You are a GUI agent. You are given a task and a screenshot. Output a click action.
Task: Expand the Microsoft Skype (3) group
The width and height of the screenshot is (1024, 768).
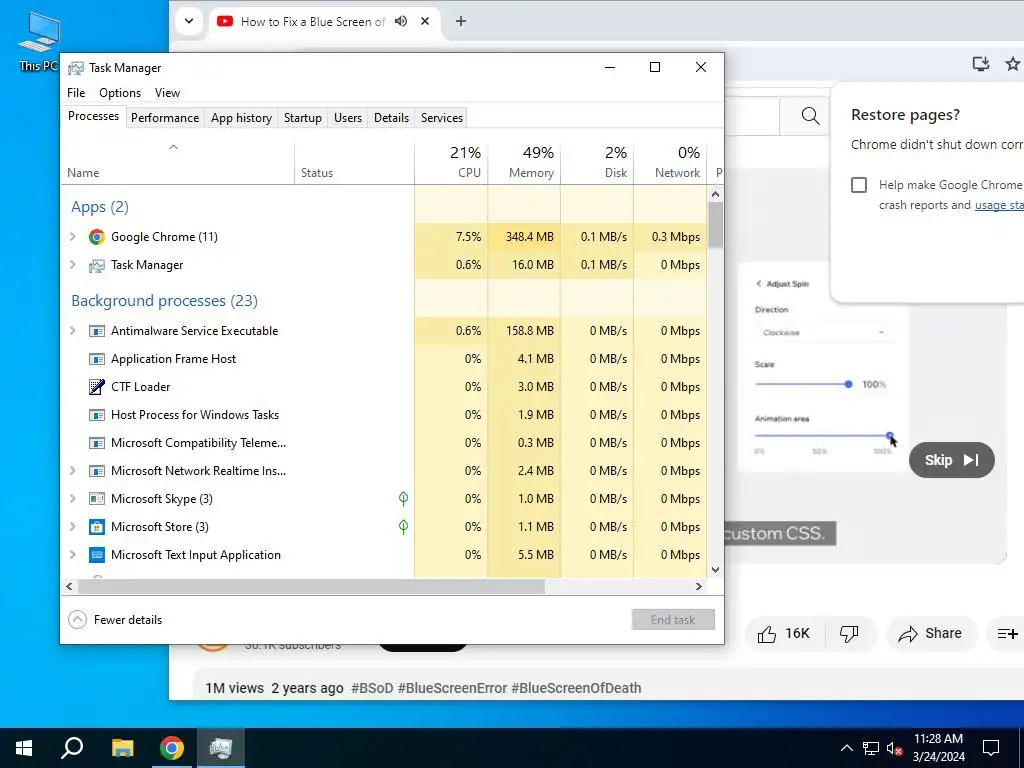pos(73,499)
